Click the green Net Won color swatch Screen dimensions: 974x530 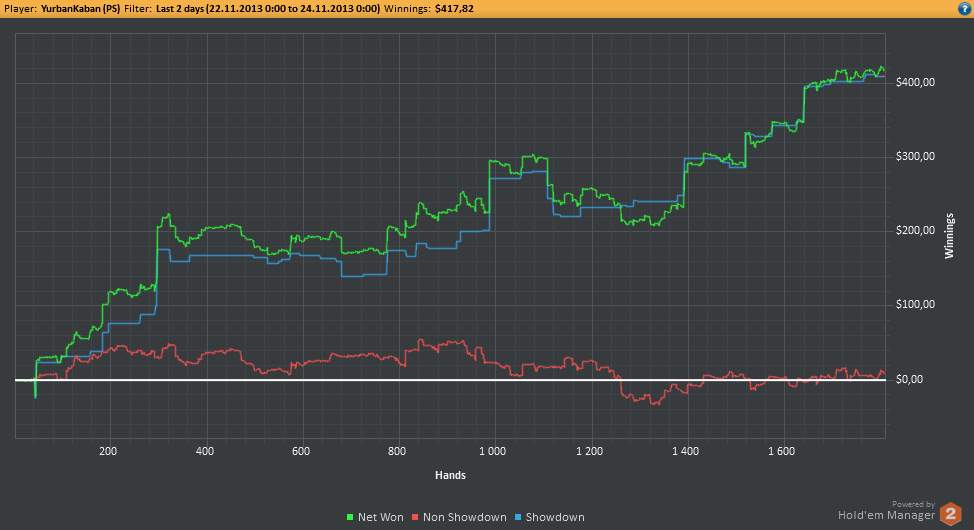pos(350,517)
